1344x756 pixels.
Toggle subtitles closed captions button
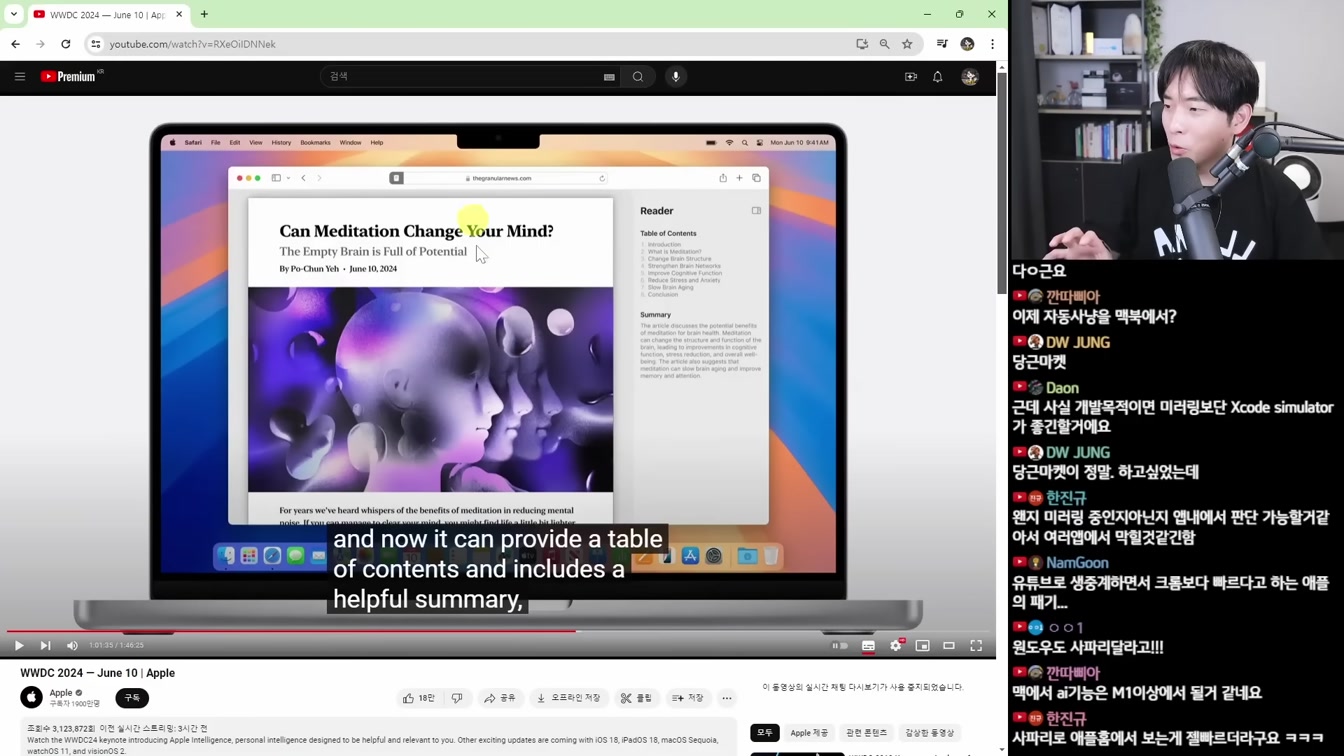[x=868, y=646]
